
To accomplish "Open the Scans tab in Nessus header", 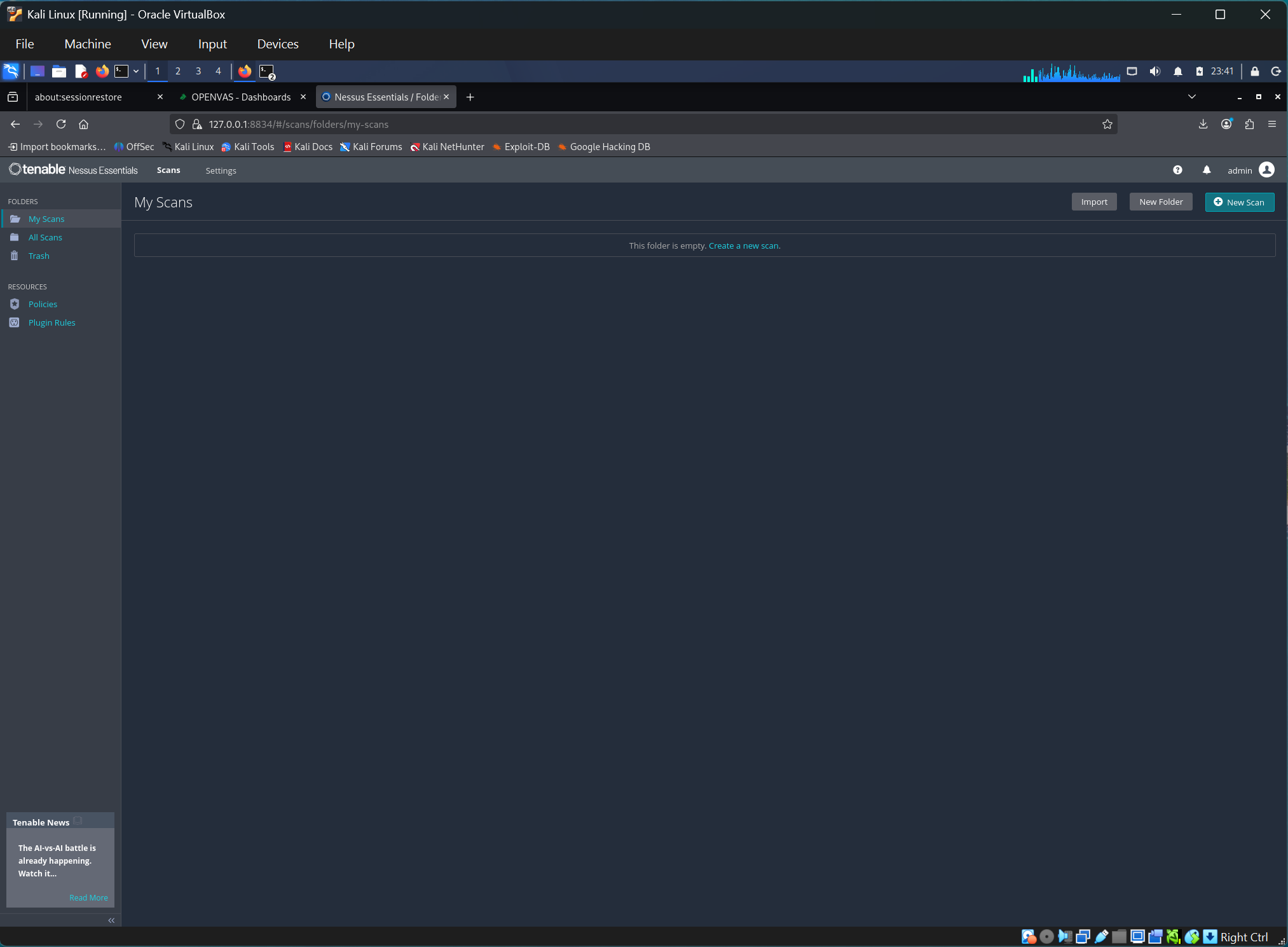I will coord(168,170).
